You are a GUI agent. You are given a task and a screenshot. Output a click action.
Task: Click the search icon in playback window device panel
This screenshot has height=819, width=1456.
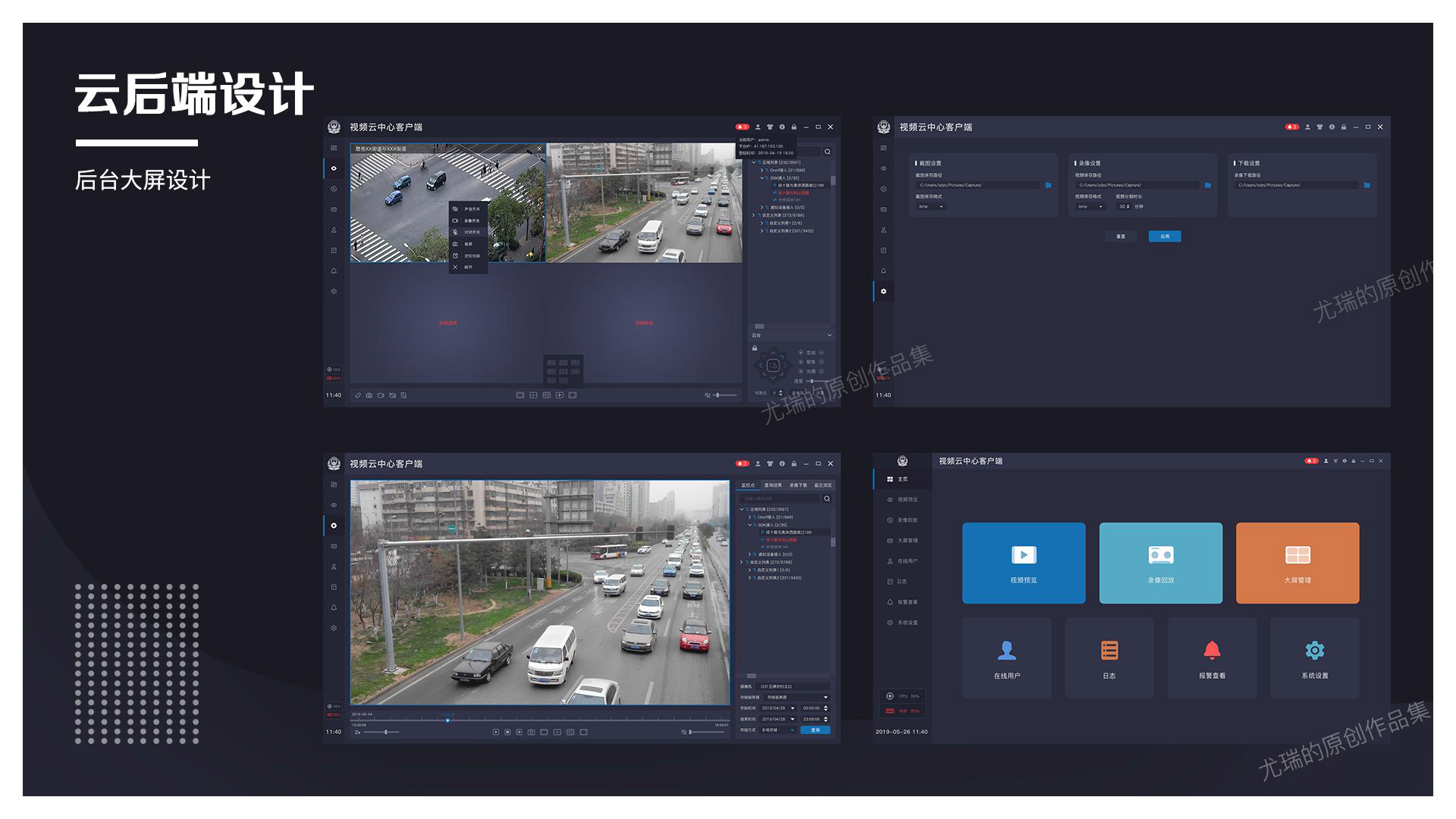coord(827,498)
